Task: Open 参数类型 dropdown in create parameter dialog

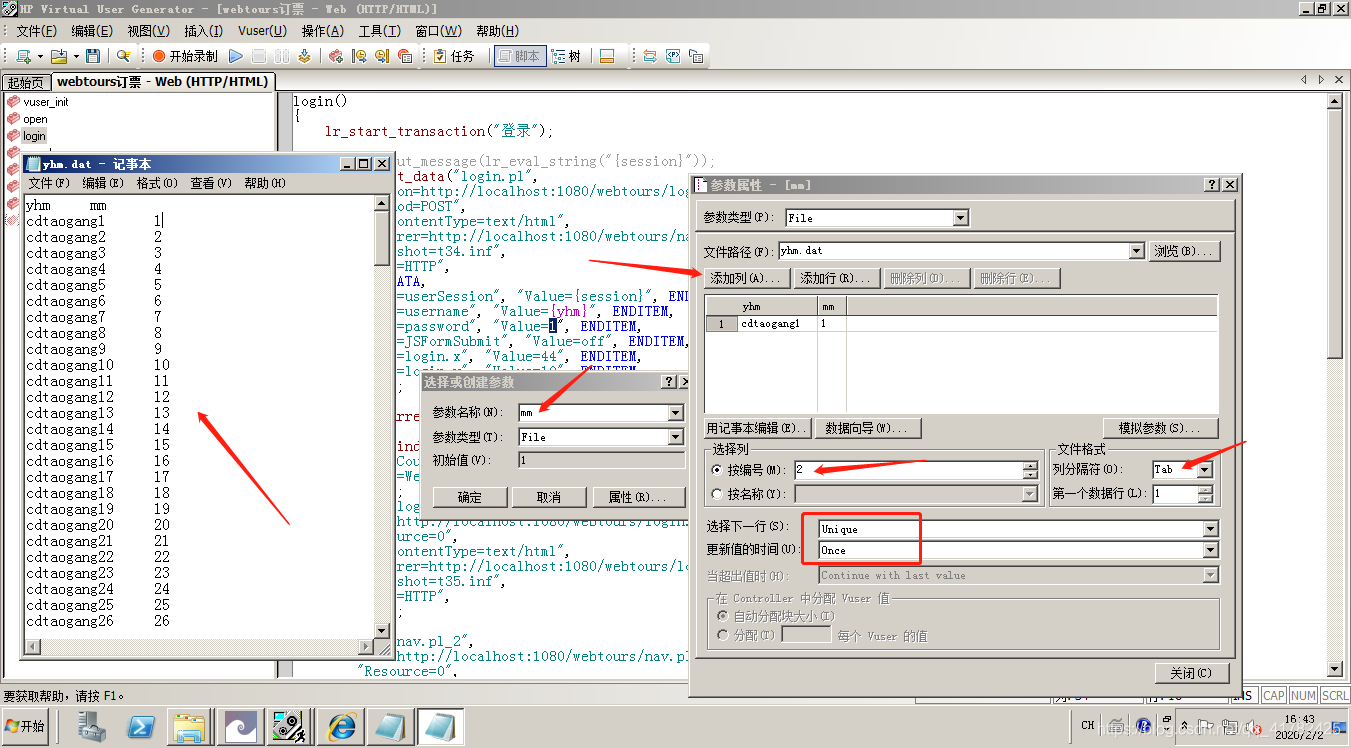Action: coord(675,437)
